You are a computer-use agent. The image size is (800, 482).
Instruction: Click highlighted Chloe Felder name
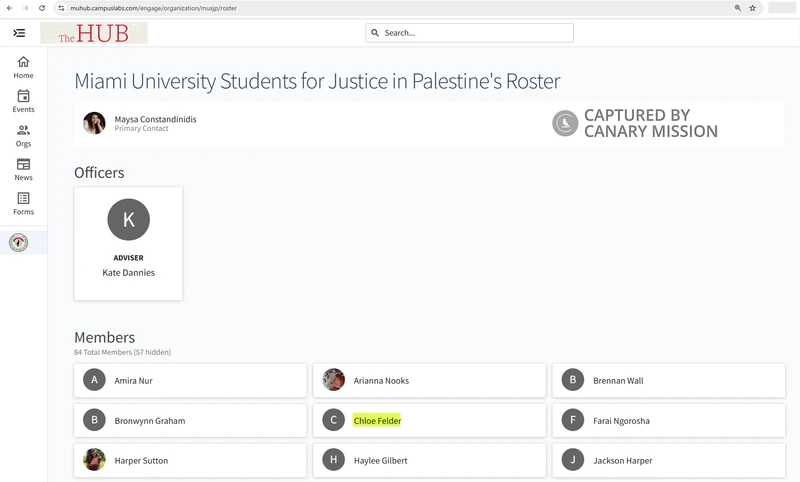coord(377,420)
